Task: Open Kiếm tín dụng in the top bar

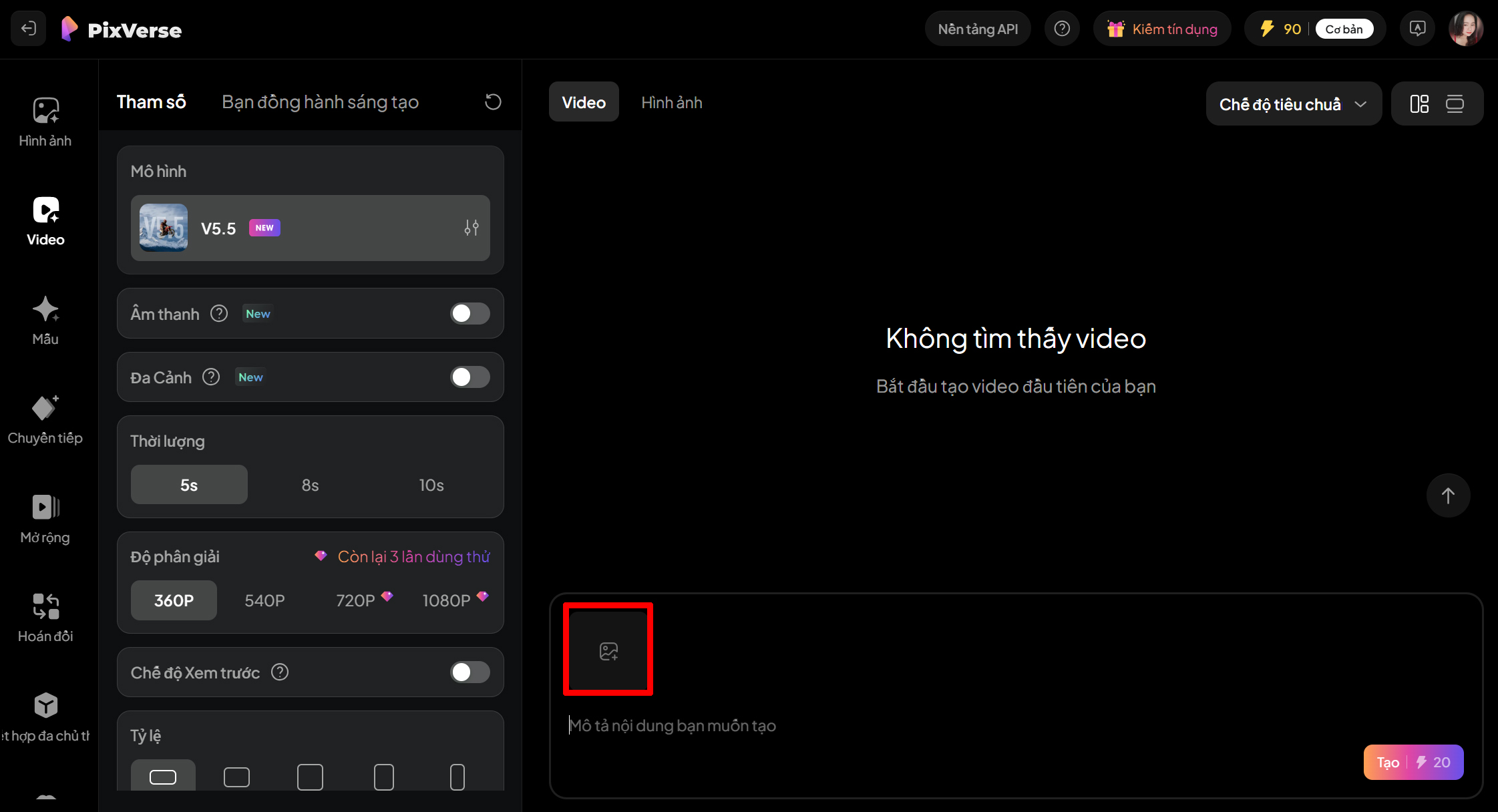Action: tap(1162, 28)
